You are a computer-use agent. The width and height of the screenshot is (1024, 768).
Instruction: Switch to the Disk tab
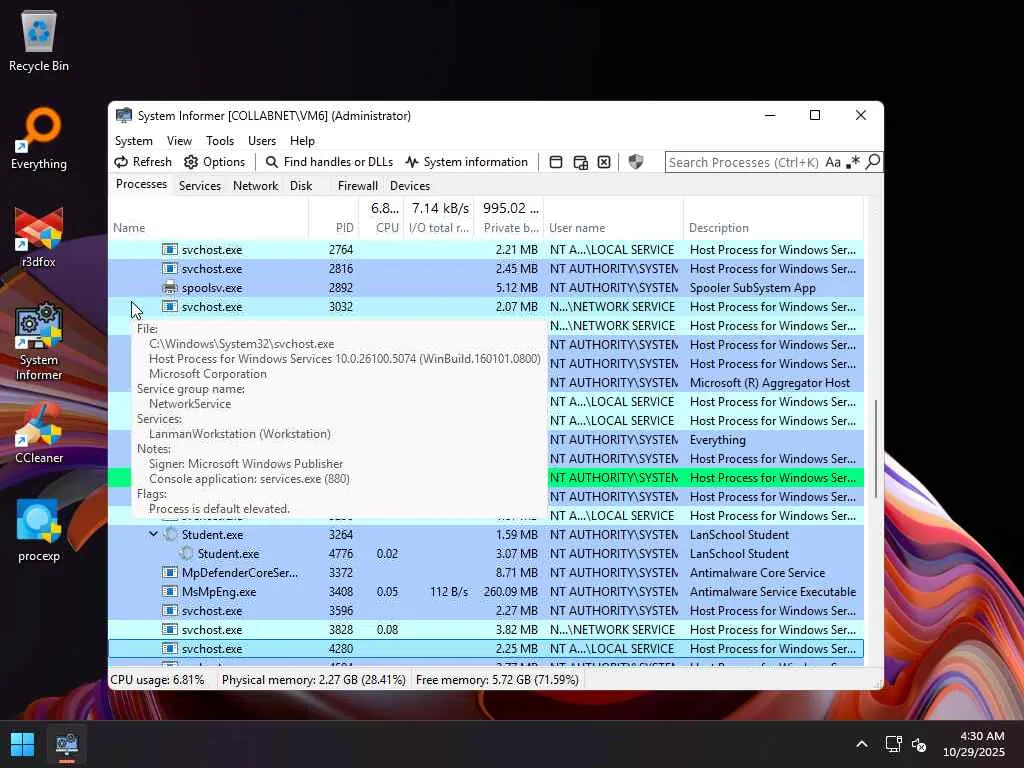tap(301, 185)
